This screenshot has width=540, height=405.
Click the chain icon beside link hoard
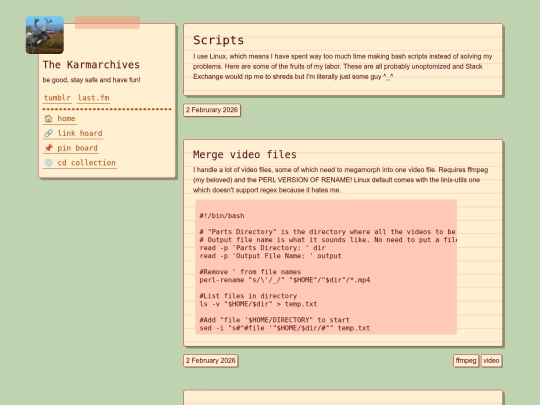click(48, 133)
